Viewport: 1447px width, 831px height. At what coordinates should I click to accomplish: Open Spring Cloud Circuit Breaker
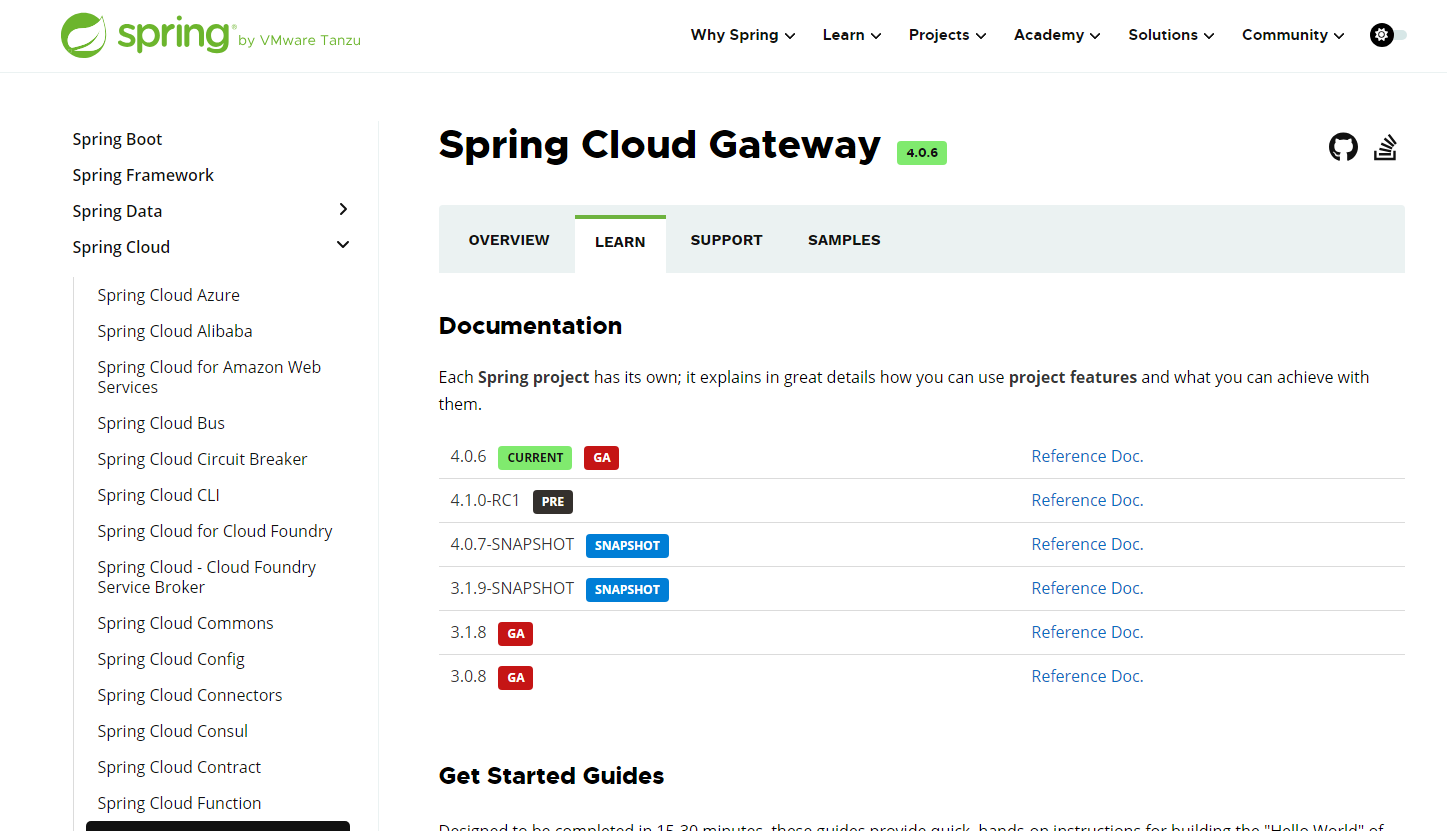click(202, 459)
